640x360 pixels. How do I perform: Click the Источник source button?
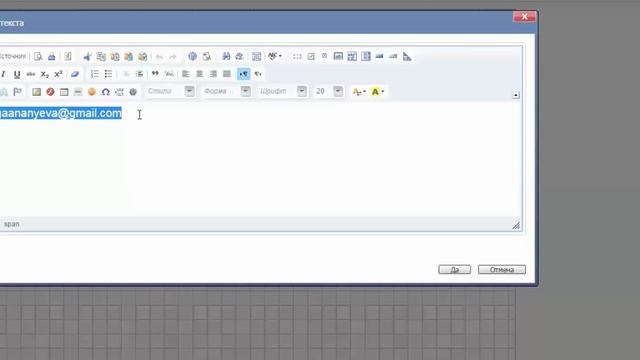pos(12,56)
